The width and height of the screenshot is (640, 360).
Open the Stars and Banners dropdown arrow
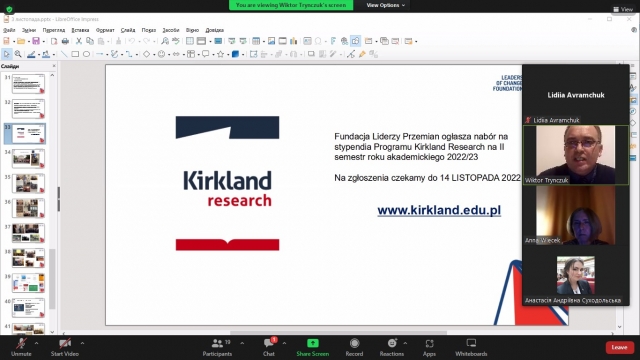(228, 54)
